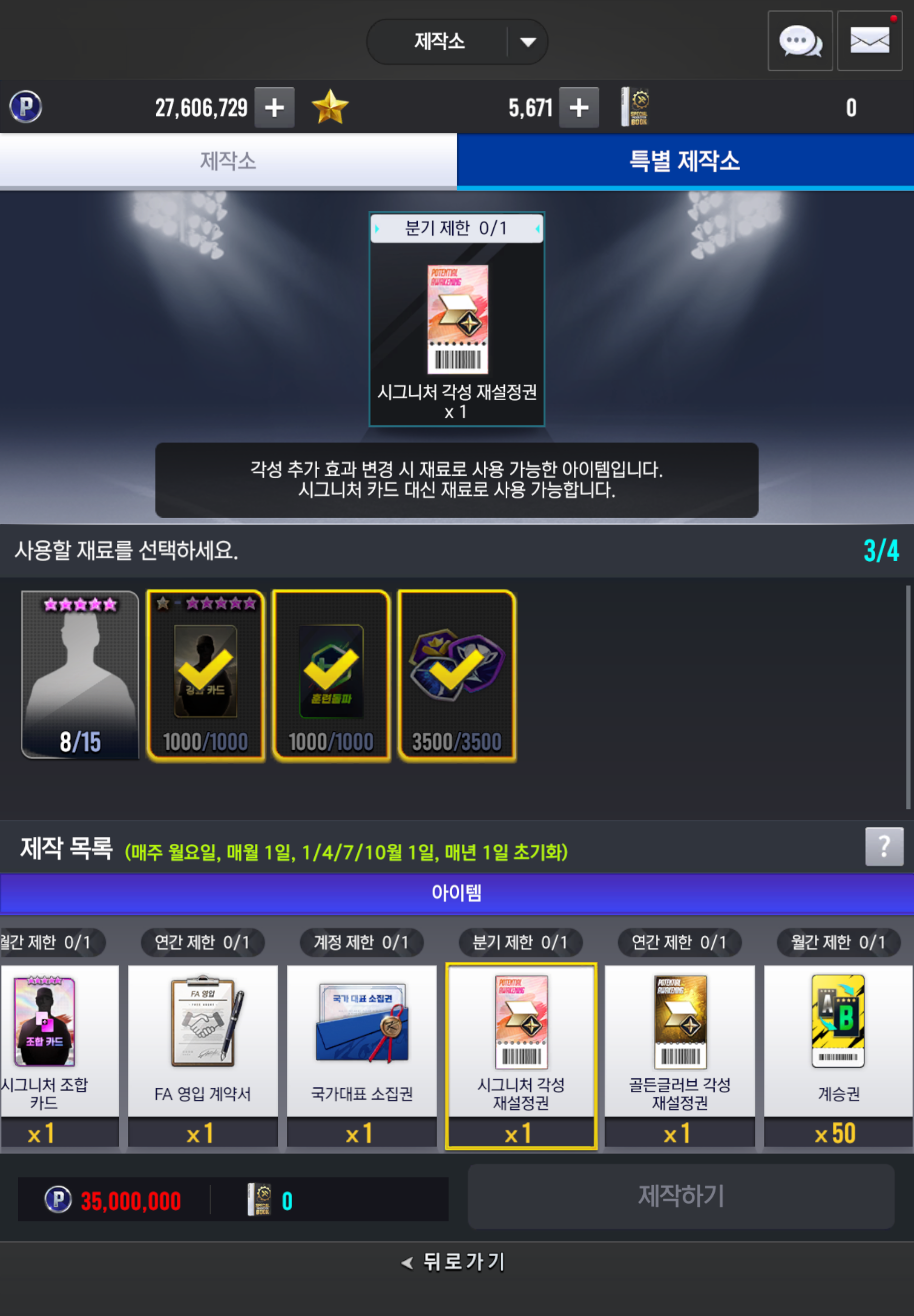The height and width of the screenshot is (1316, 914).
Task: Click the 제작하기 craft button
Action: tap(681, 1196)
